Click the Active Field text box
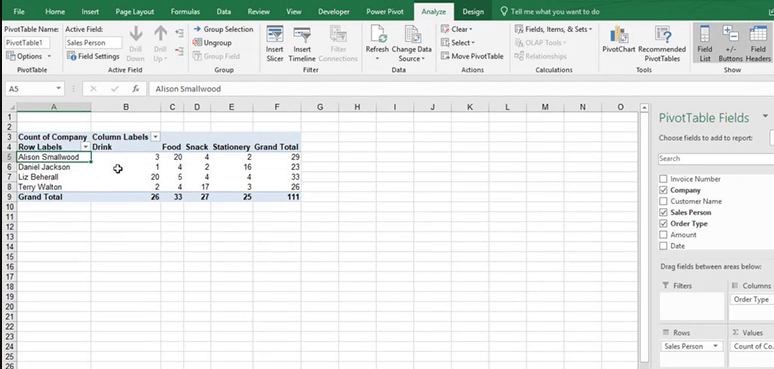The height and width of the screenshot is (369, 774). pyautogui.click(x=94, y=42)
